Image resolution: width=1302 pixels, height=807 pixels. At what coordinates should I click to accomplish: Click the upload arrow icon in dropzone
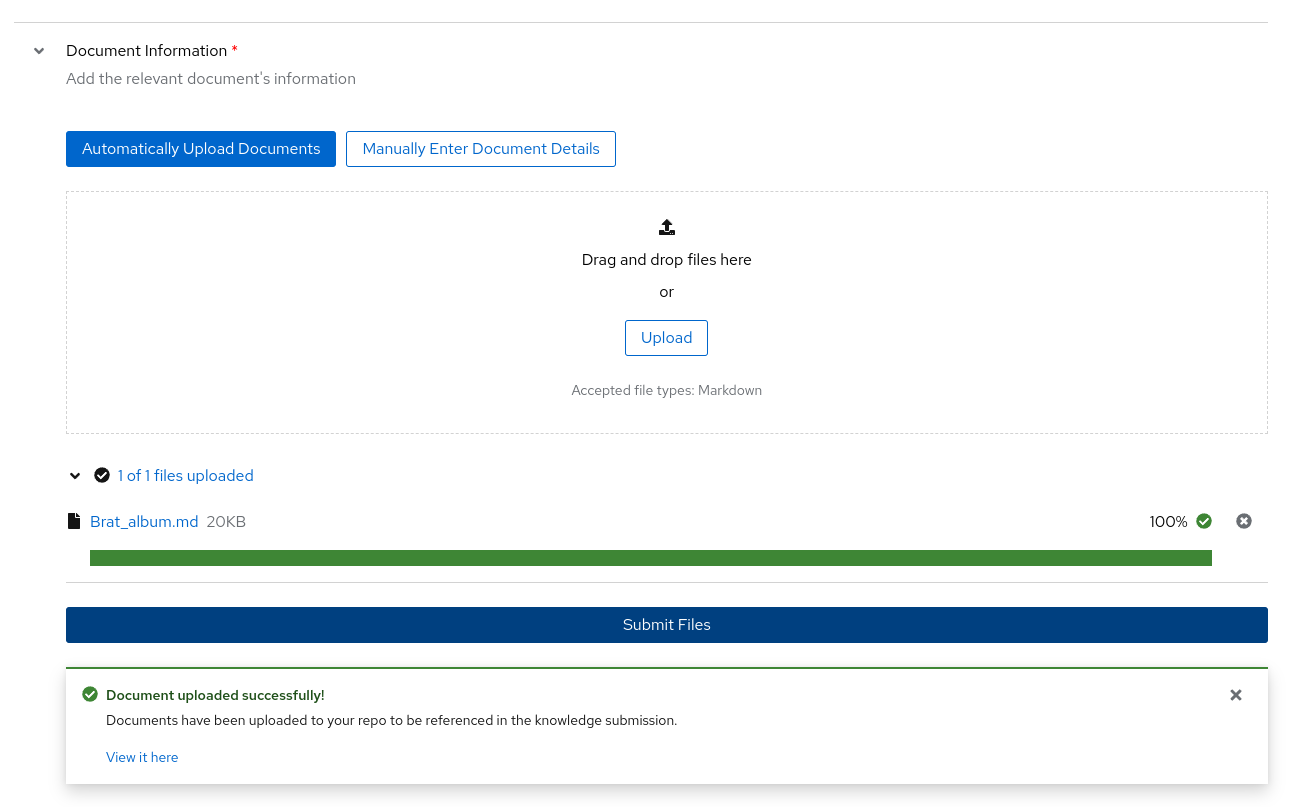click(667, 227)
